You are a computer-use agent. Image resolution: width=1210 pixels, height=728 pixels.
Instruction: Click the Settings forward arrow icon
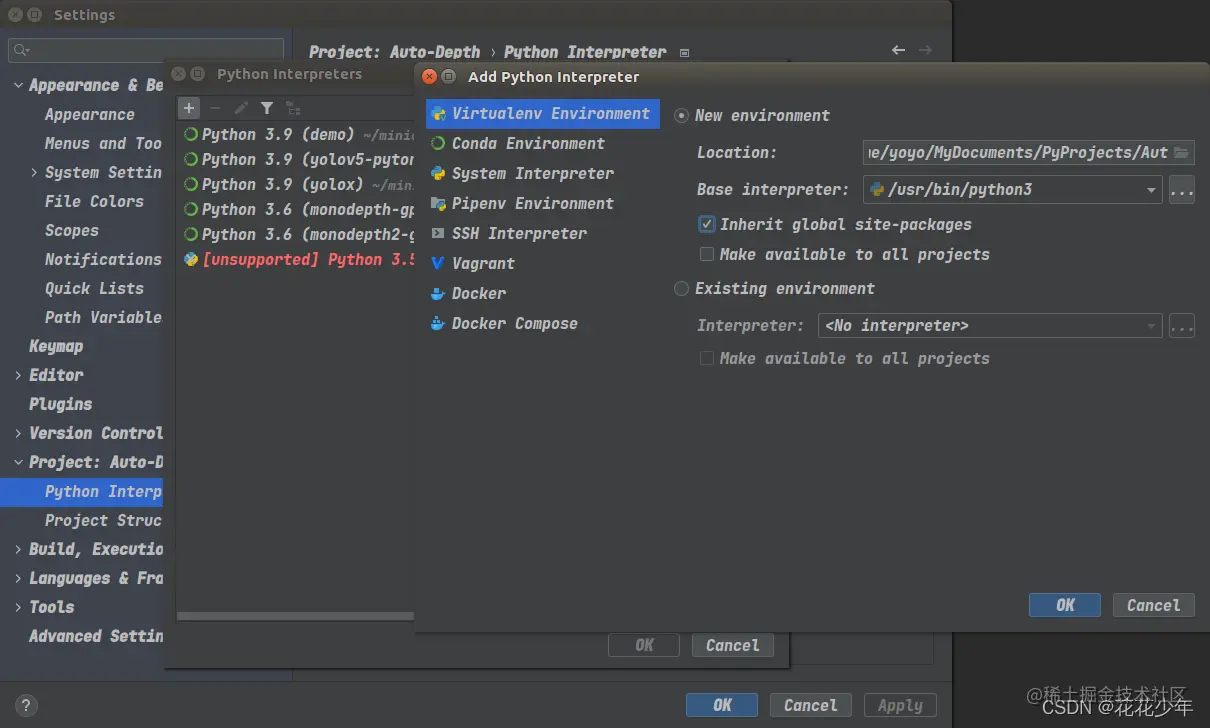coord(926,50)
